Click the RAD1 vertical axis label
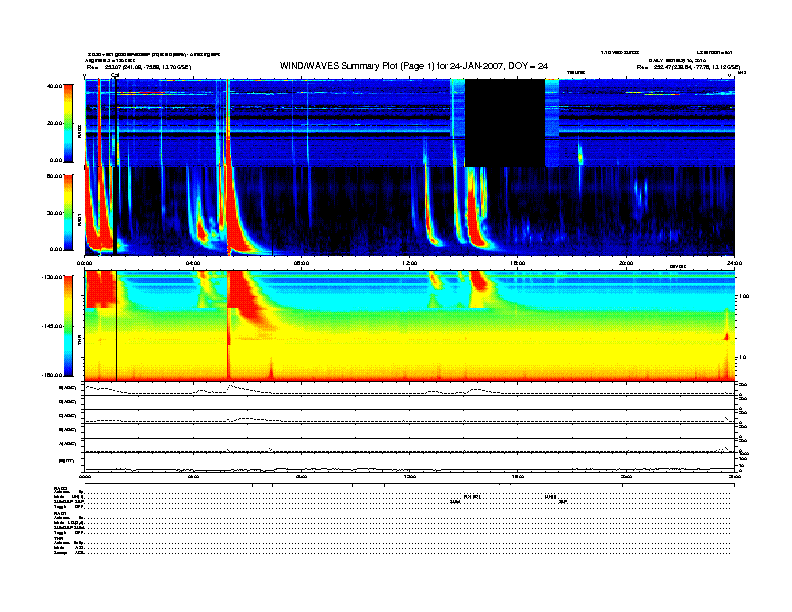Screen dimensions: 792x612 [x=79, y=220]
